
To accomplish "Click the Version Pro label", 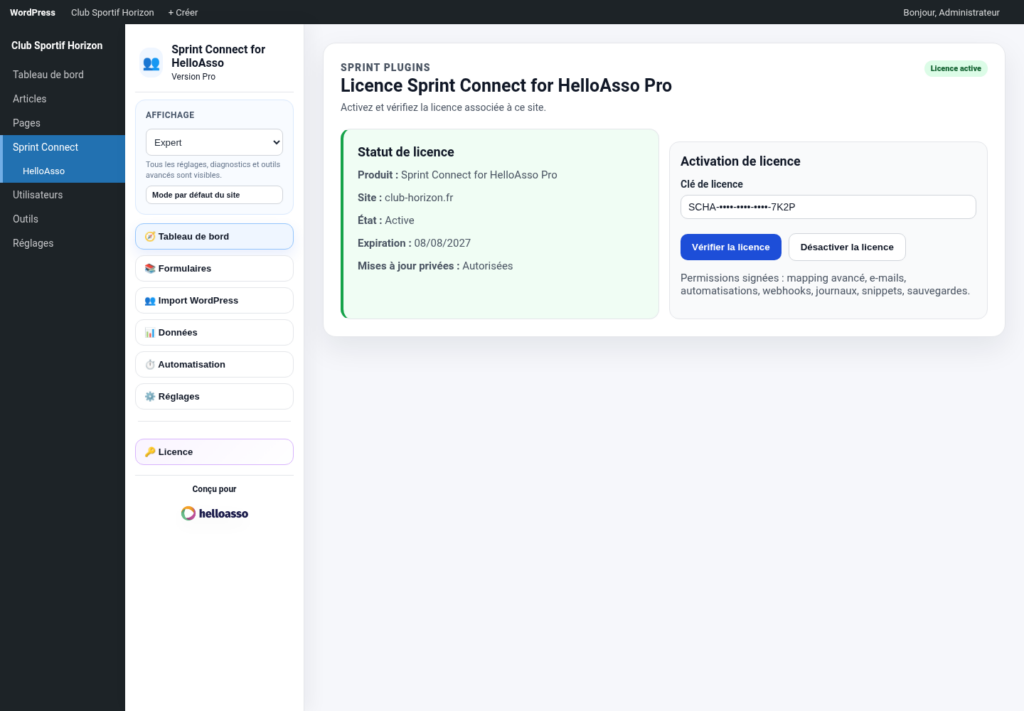I will (x=193, y=76).
